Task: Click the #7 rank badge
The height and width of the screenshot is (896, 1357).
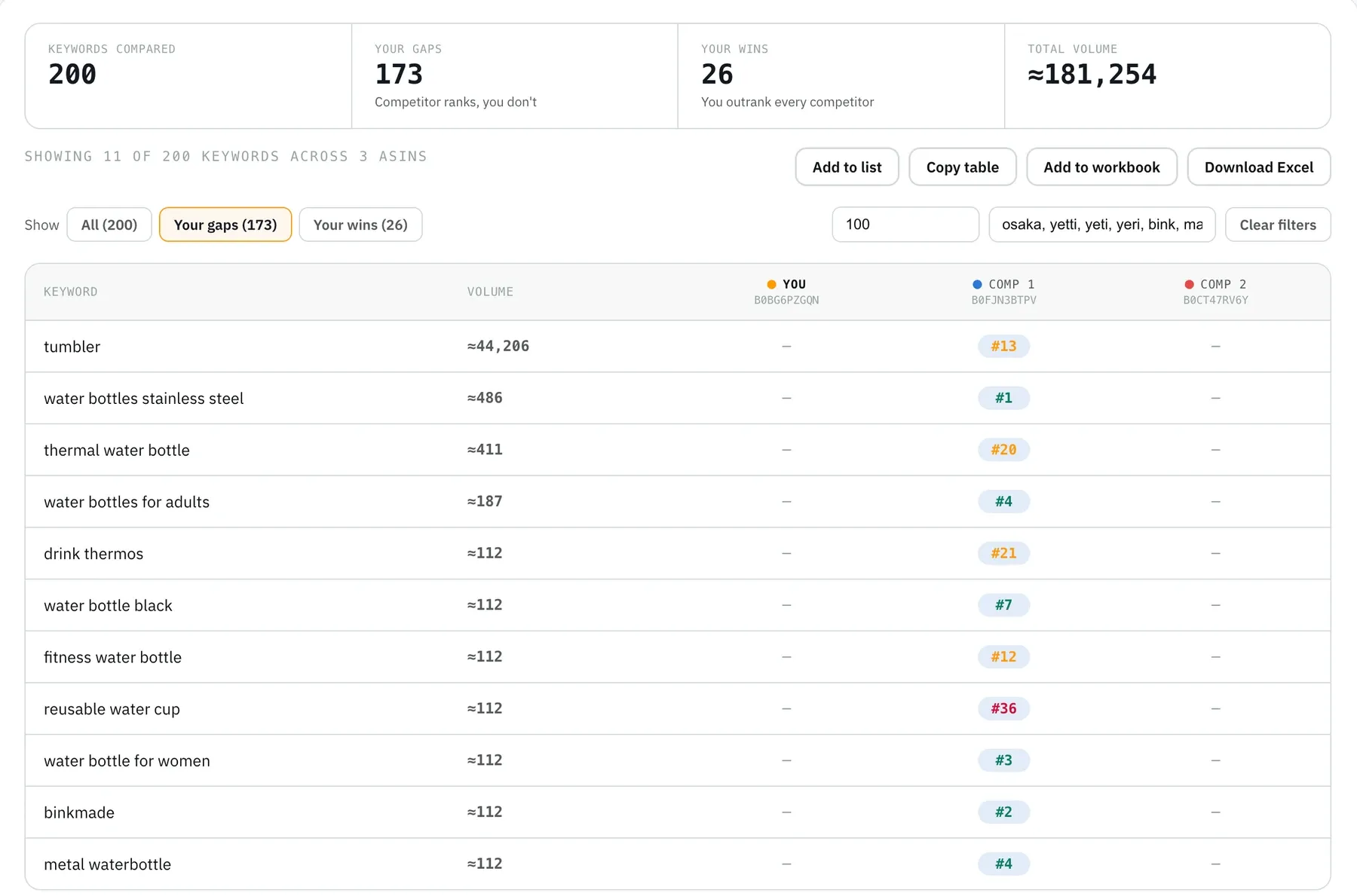Action: click(1003, 605)
